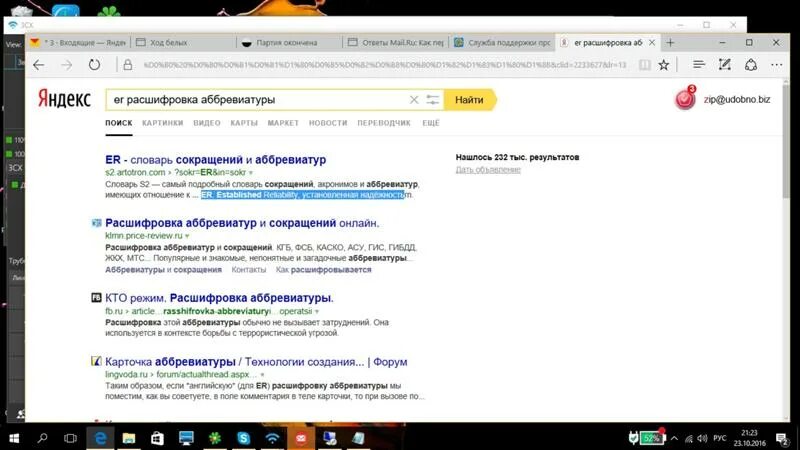
Task: Open reading view book icon
Action: 645,65
